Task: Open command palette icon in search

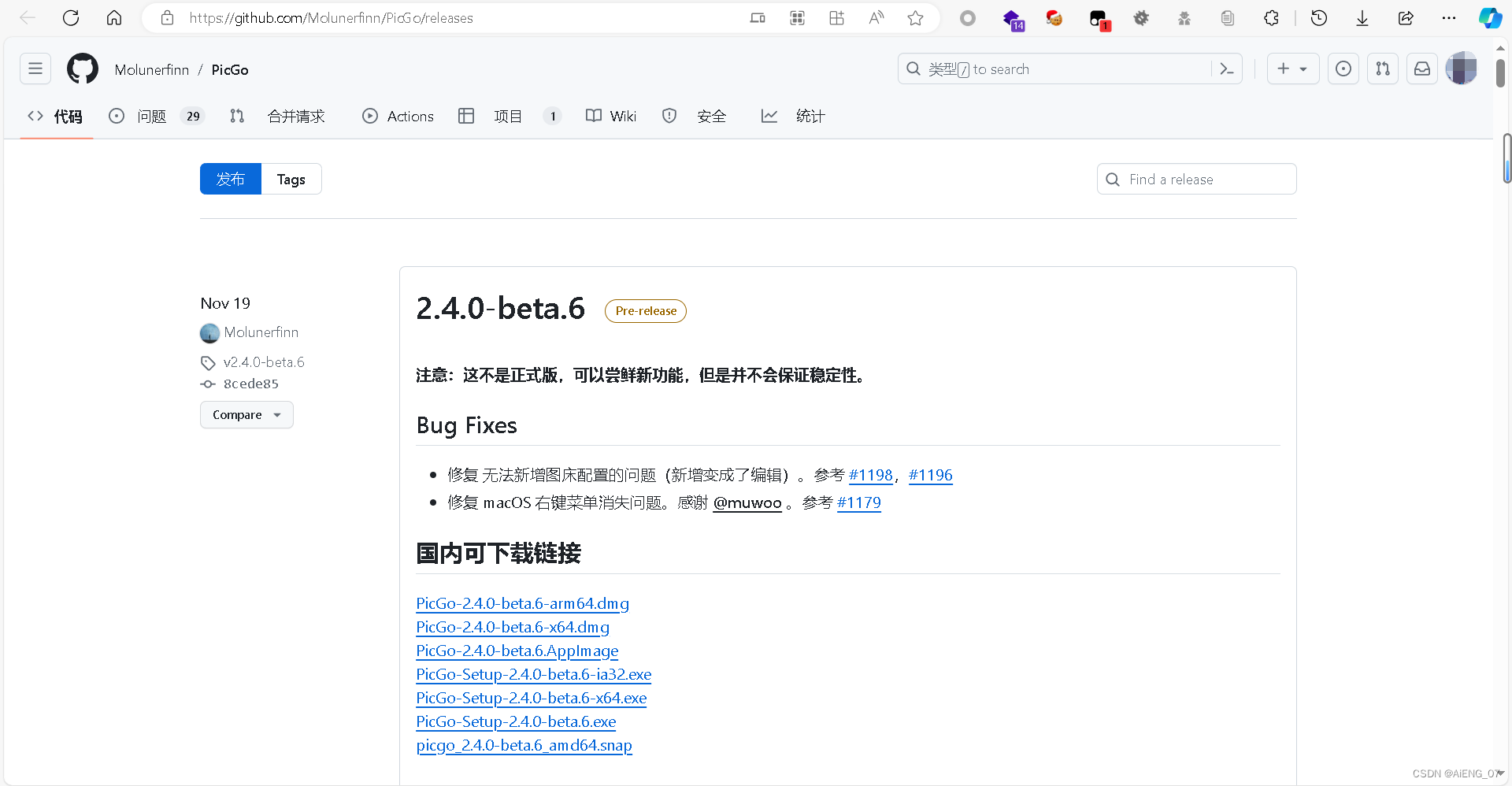Action: click(x=1227, y=69)
